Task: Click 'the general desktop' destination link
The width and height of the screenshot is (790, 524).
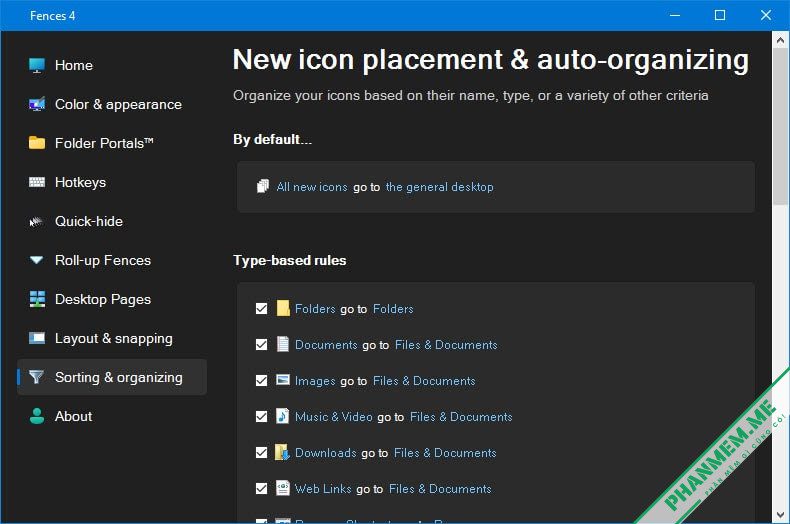Action: coord(439,187)
